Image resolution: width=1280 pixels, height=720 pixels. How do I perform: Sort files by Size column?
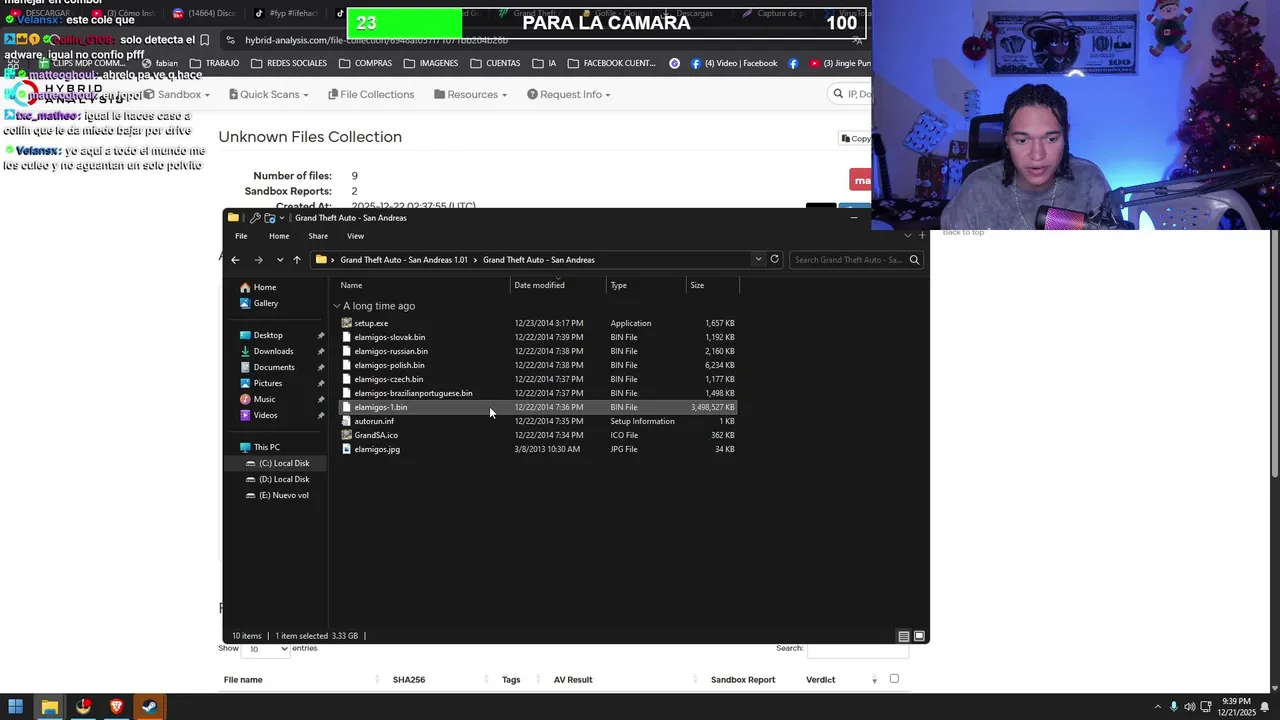pos(712,285)
